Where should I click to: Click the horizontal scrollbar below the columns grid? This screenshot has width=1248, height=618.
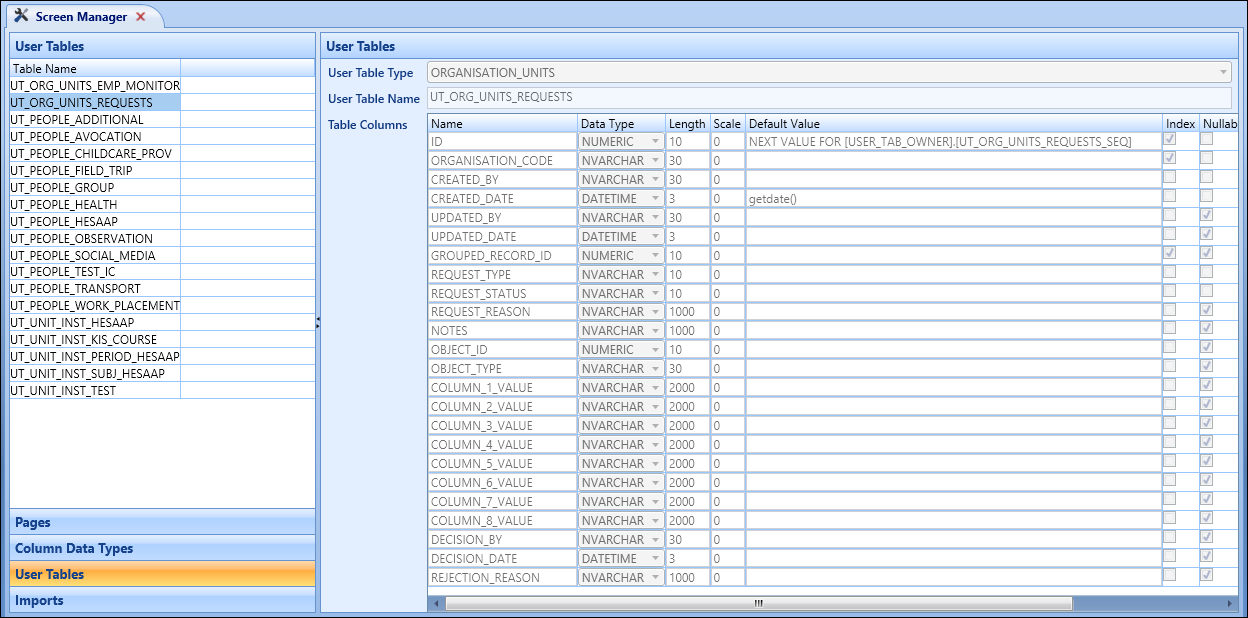pos(757,603)
